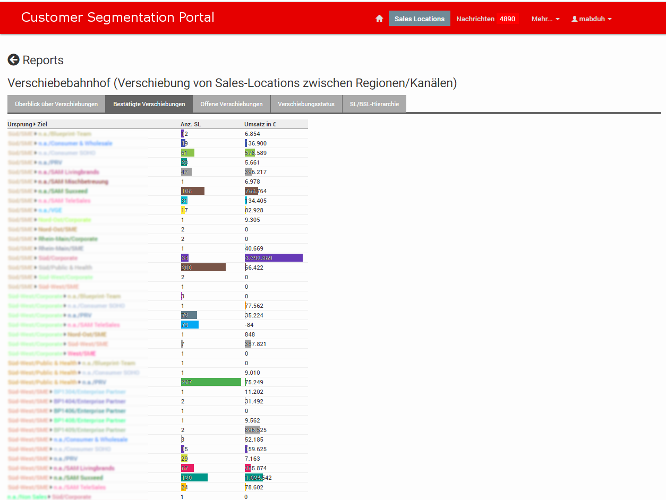
Task: Select the Bestätigte Verschiebungen tab
Action: [x=149, y=104]
